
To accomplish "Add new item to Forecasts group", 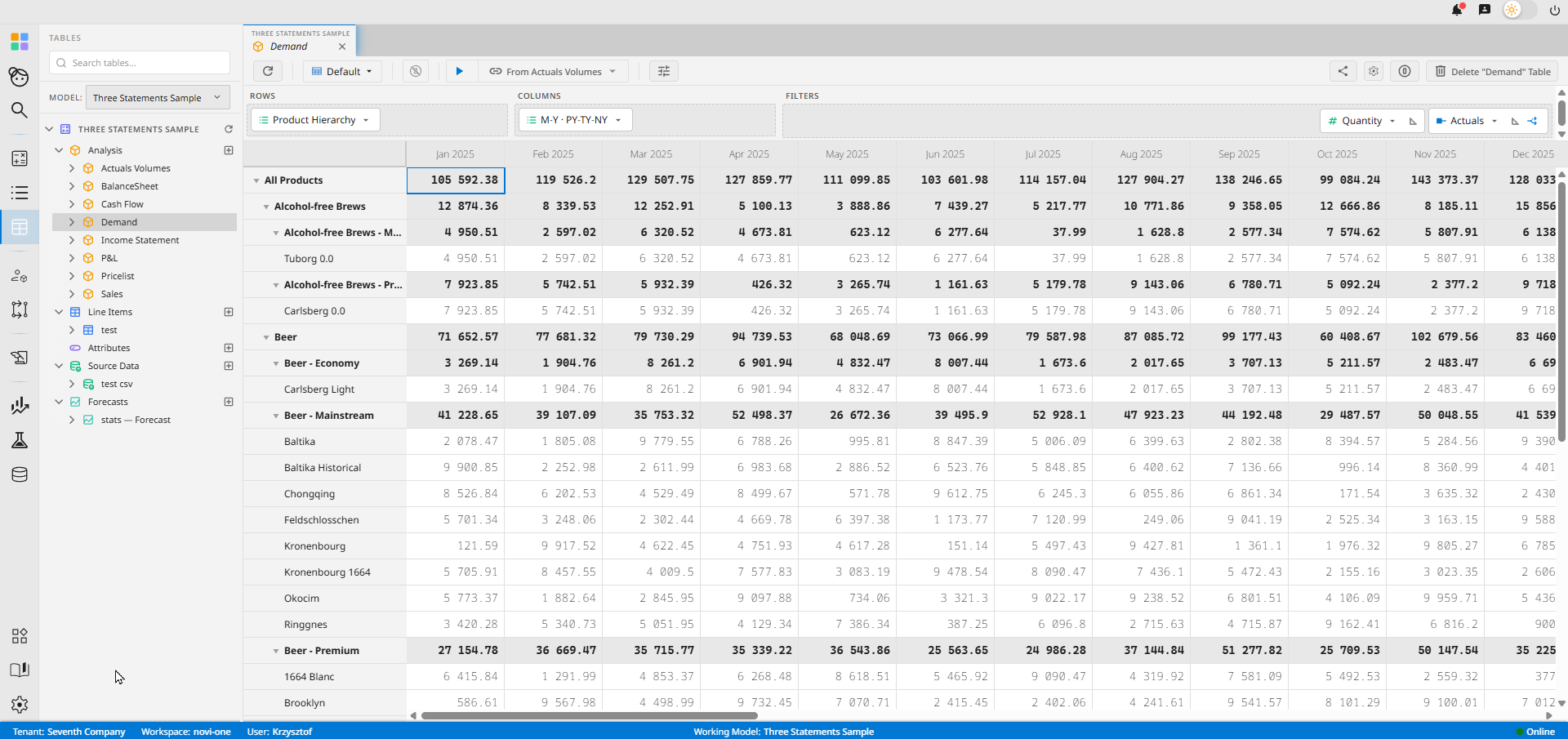I will (229, 402).
